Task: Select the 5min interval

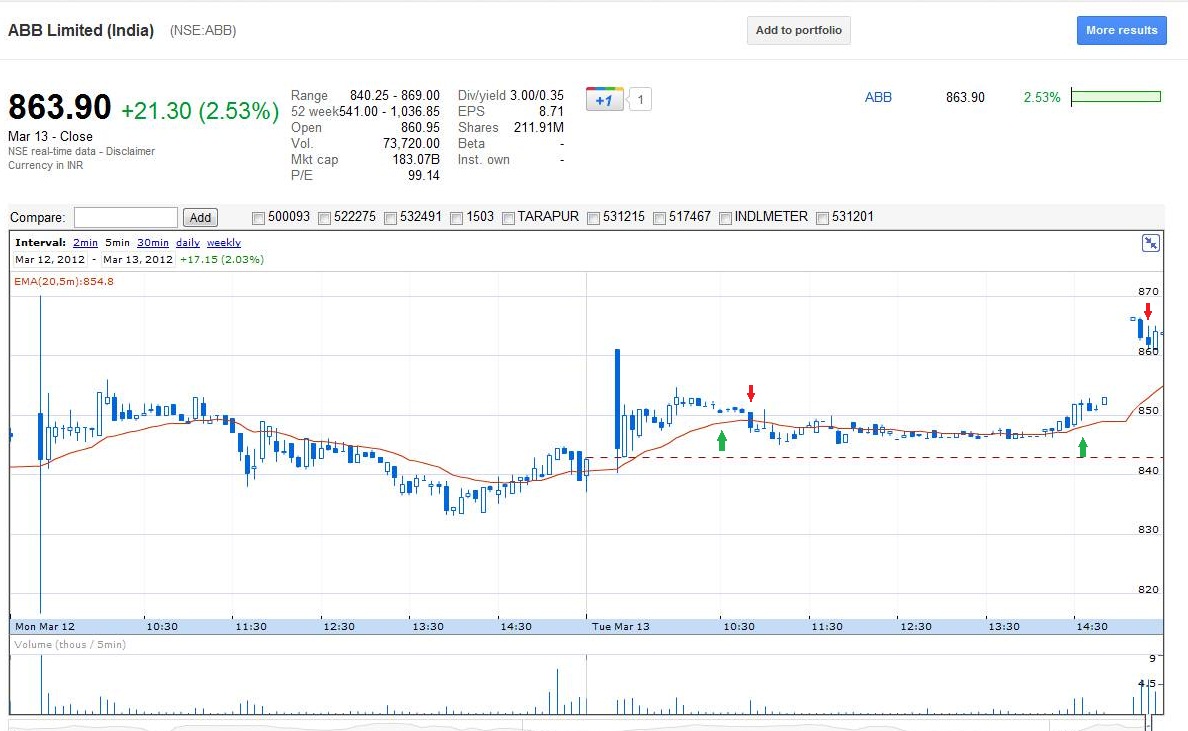Action: (x=117, y=242)
